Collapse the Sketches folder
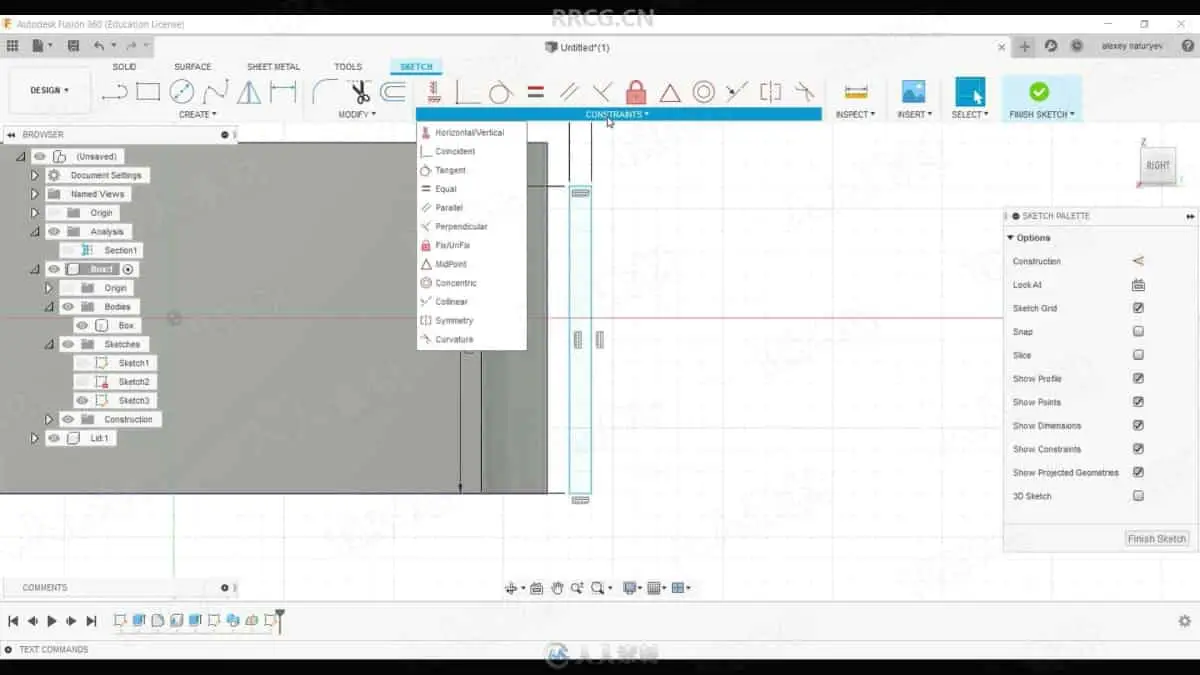 click(48, 344)
